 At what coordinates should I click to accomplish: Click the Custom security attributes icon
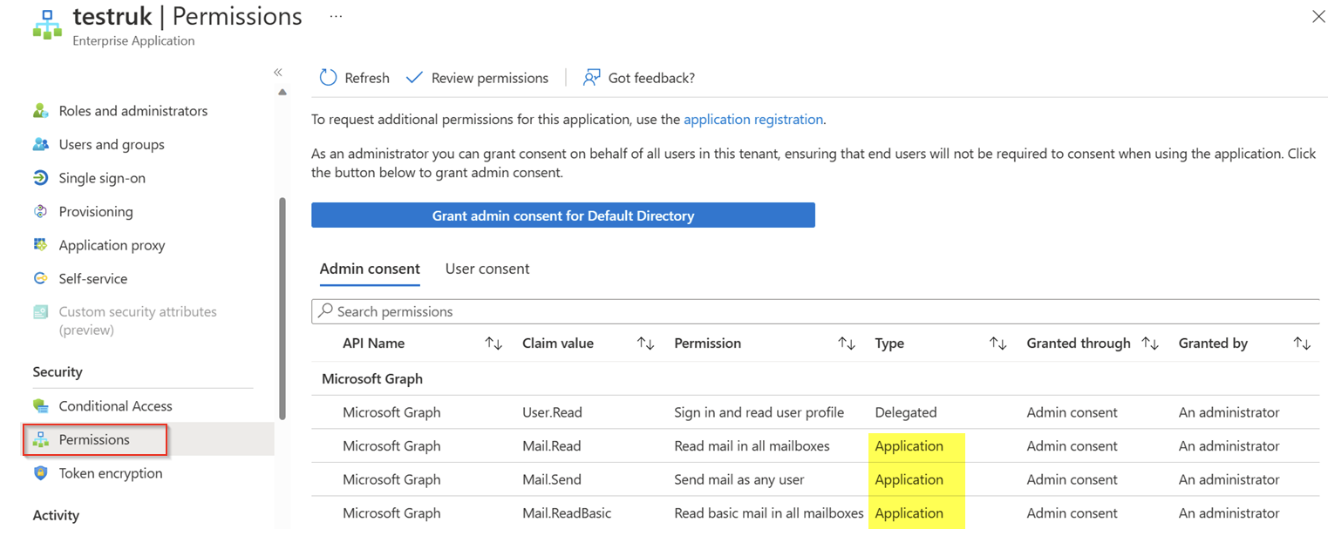[41, 312]
